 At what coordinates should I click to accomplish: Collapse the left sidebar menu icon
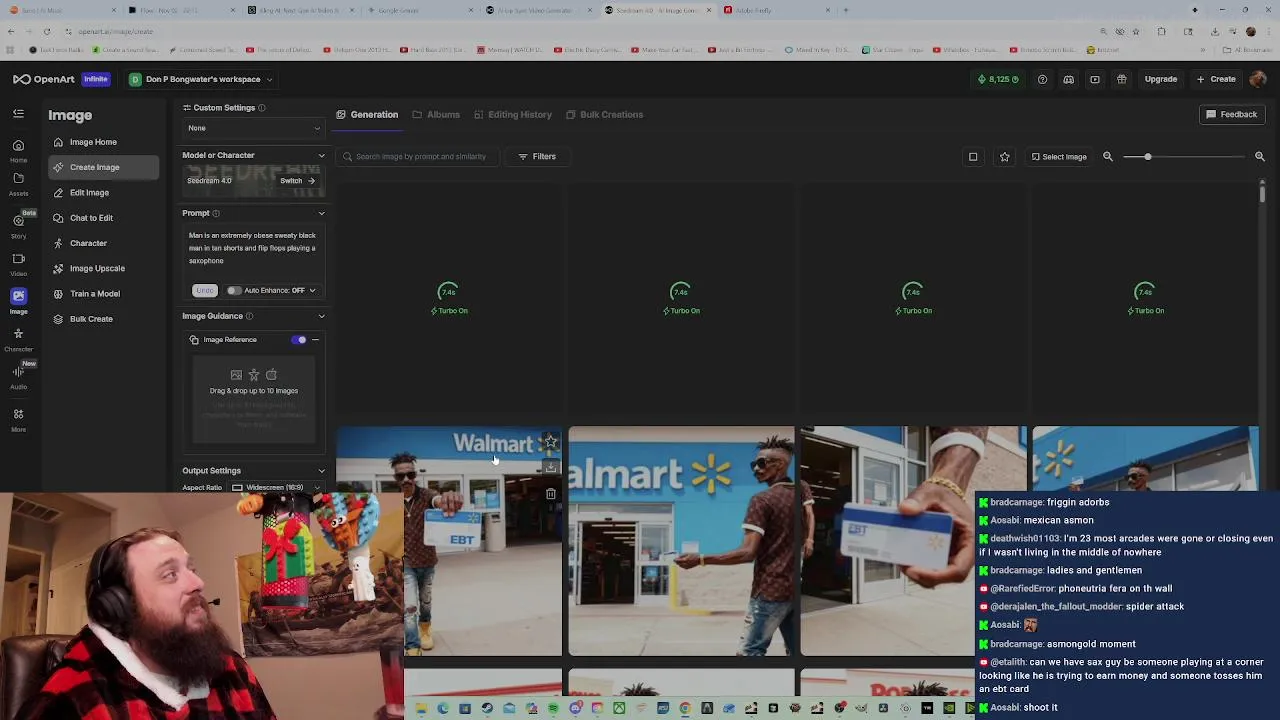click(18, 114)
